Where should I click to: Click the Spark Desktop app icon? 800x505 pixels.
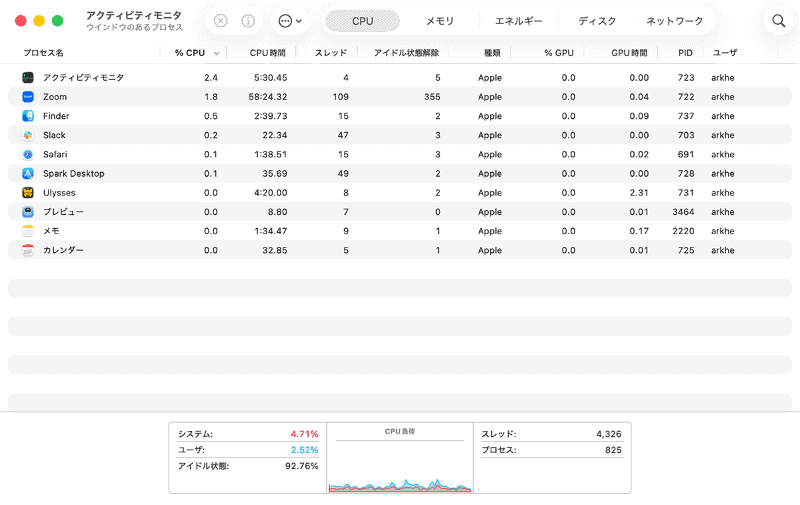(28, 173)
